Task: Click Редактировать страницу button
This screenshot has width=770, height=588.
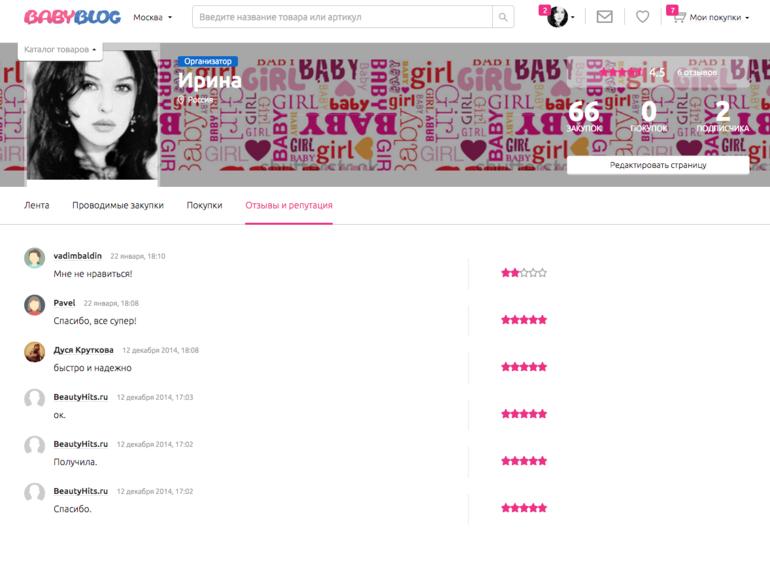Action: coord(657,165)
